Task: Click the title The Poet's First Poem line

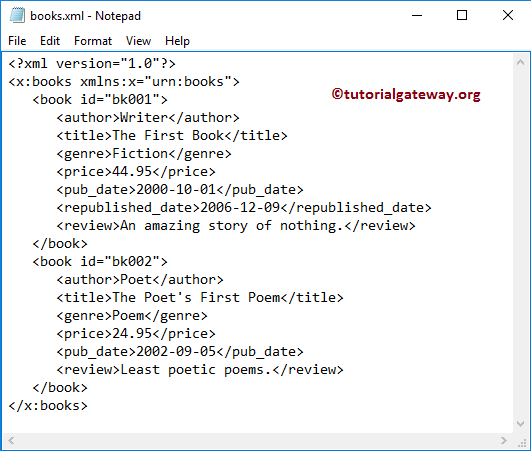Action: (200, 297)
